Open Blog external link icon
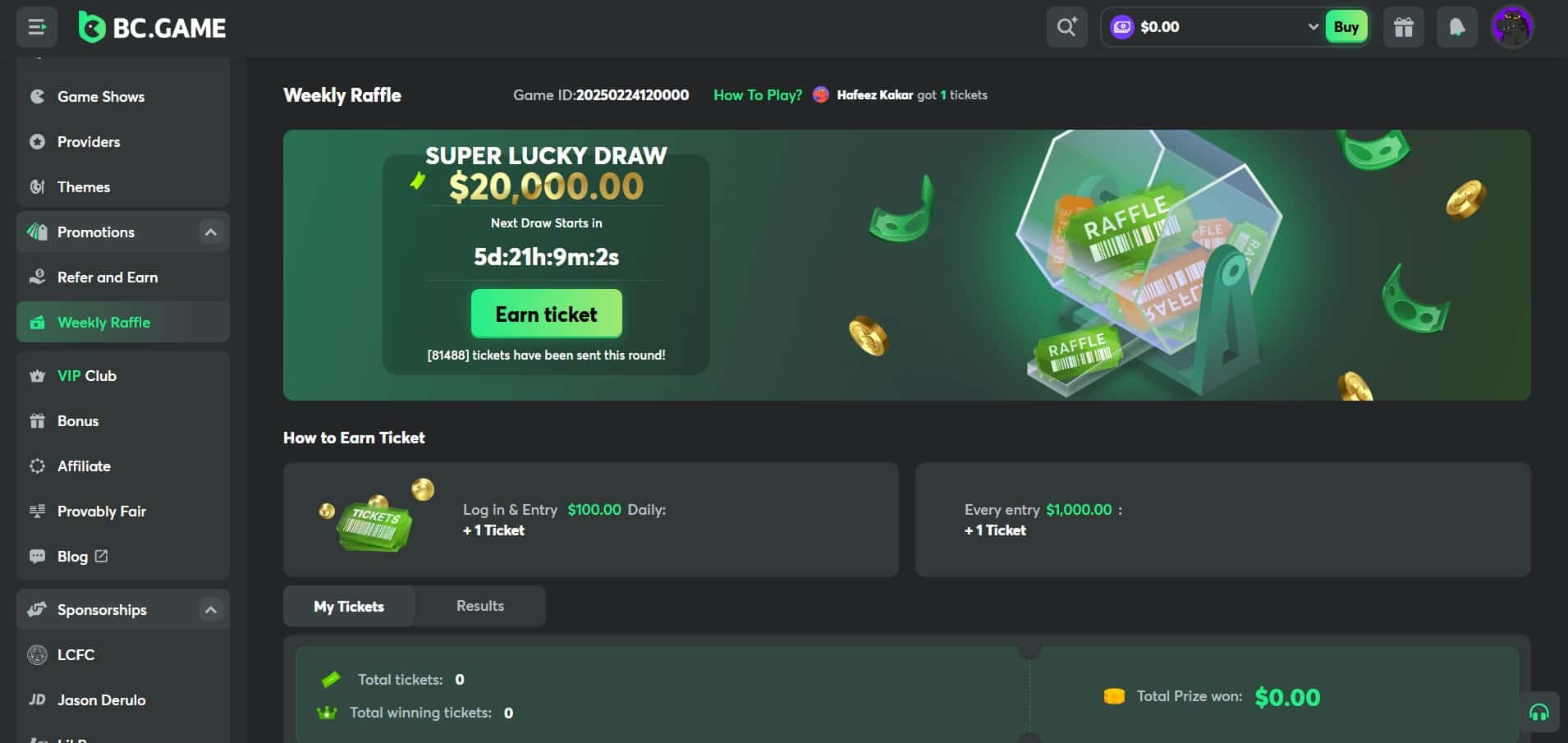The height and width of the screenshot is (743, 1568). [x=101, y=556]
